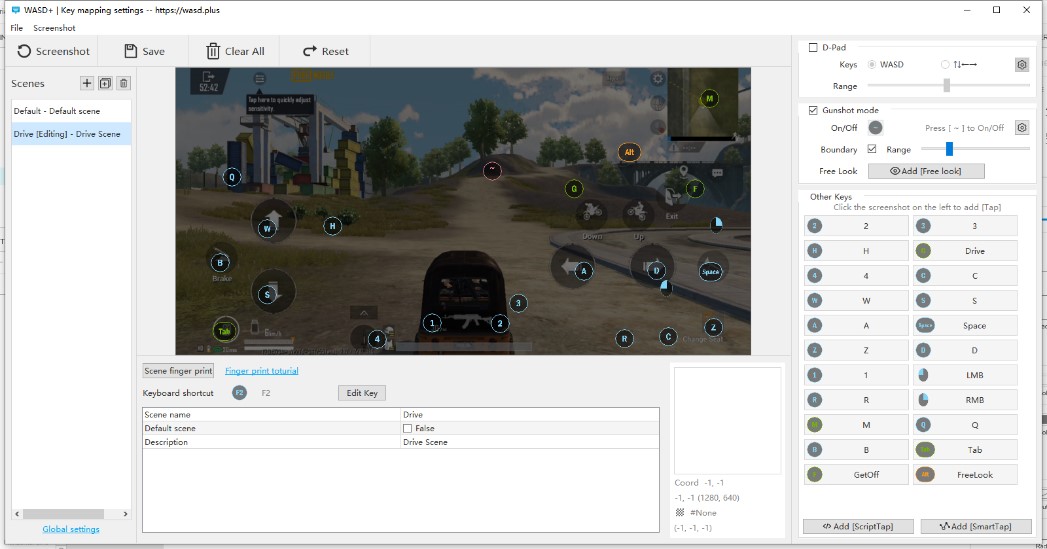Select the Alt key marker on the screenshot

[x=629, y=152]
